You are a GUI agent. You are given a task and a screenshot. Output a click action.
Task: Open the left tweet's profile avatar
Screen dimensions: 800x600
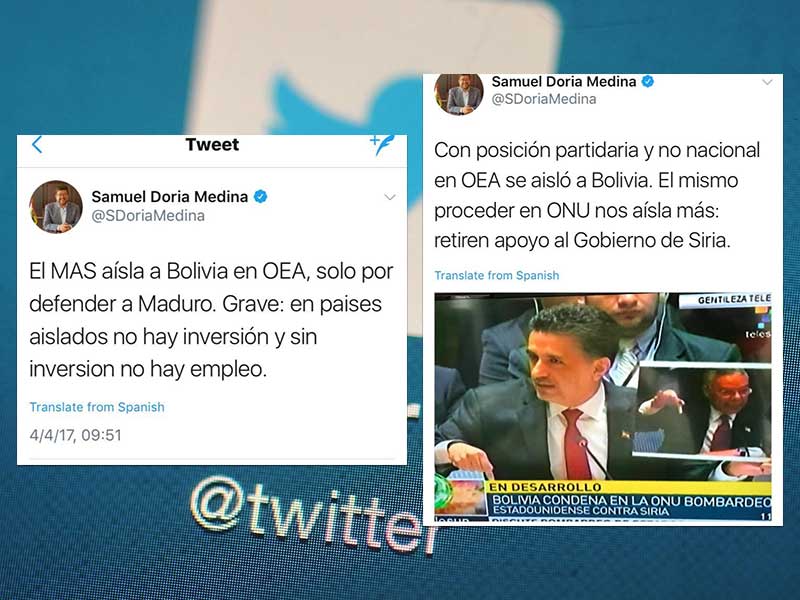(x=56, y=206)
